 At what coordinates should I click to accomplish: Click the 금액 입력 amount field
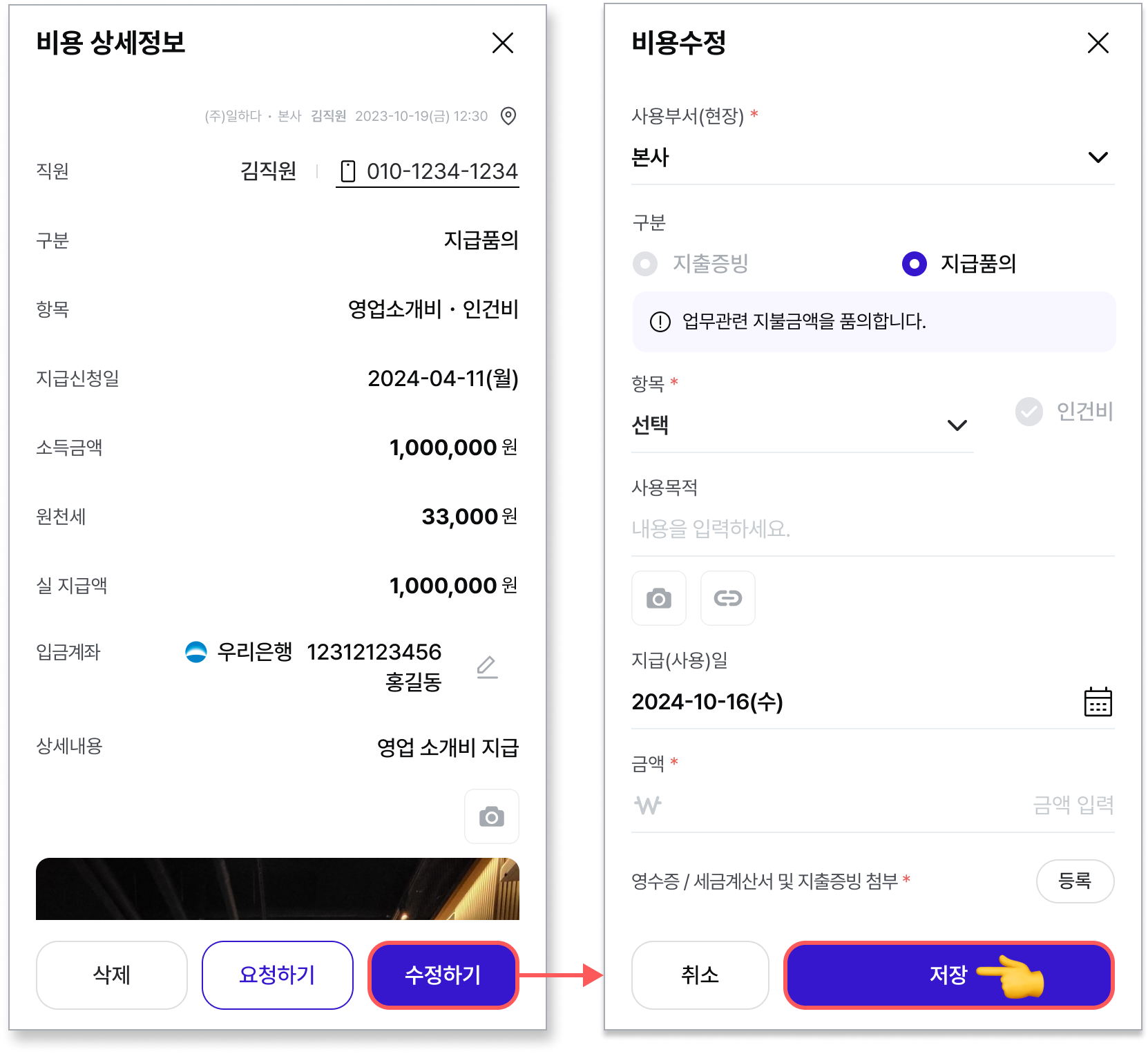tap(873, 805)
